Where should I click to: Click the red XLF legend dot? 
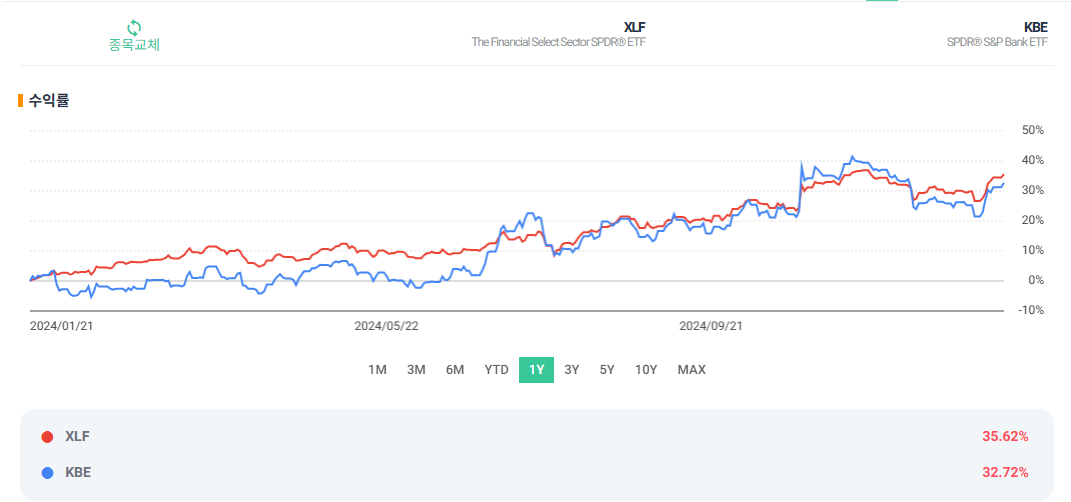pos(47,437)
